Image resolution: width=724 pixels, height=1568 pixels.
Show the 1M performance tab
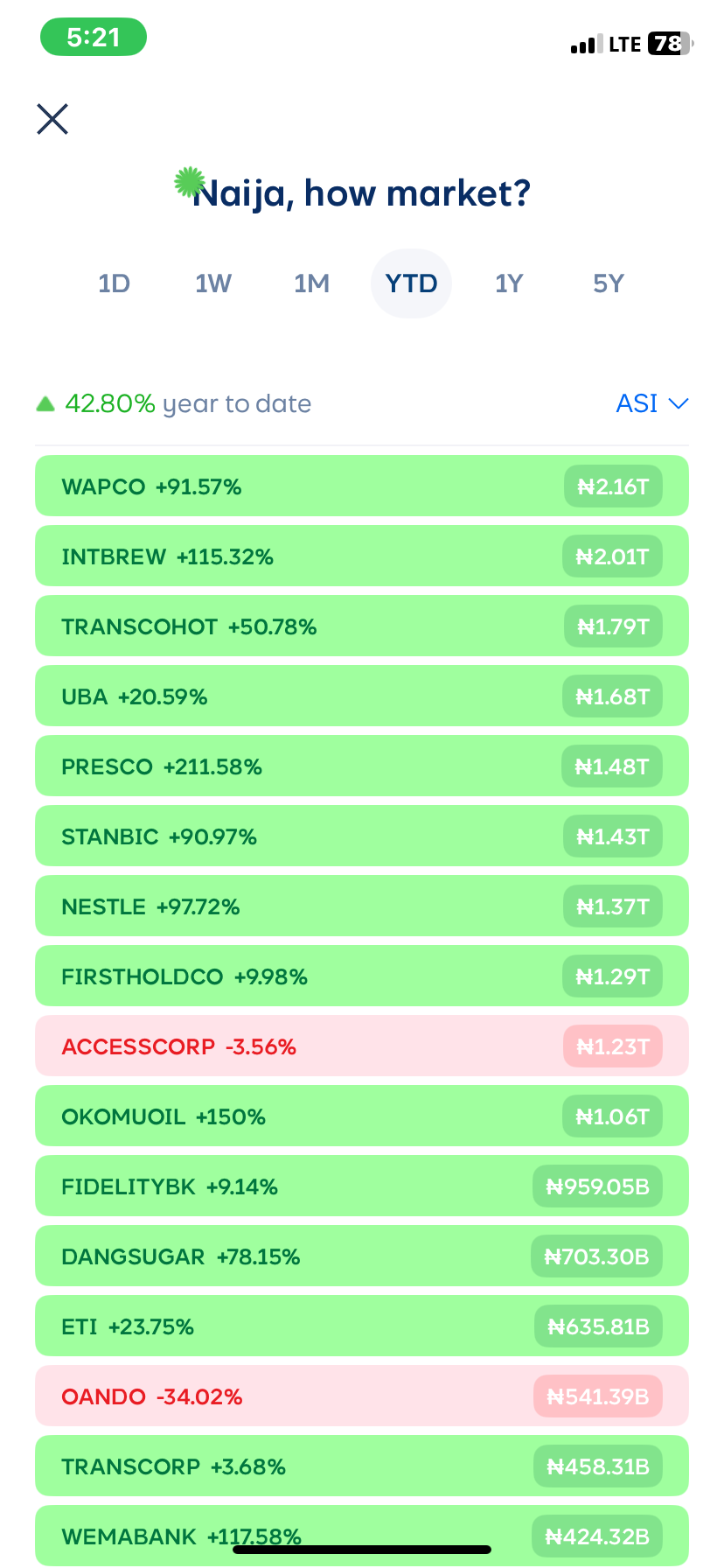pyautogui.click(x=311, y=283)
